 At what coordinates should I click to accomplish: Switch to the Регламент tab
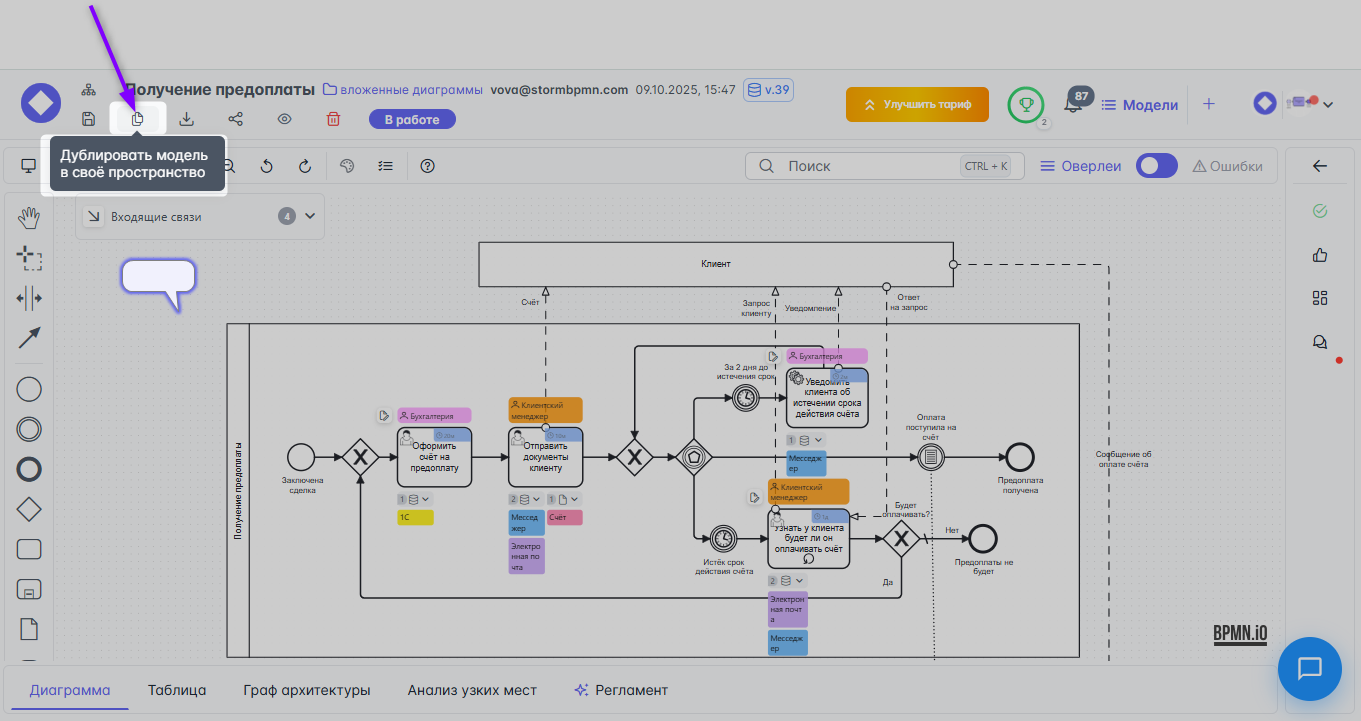tap(621, 690)
